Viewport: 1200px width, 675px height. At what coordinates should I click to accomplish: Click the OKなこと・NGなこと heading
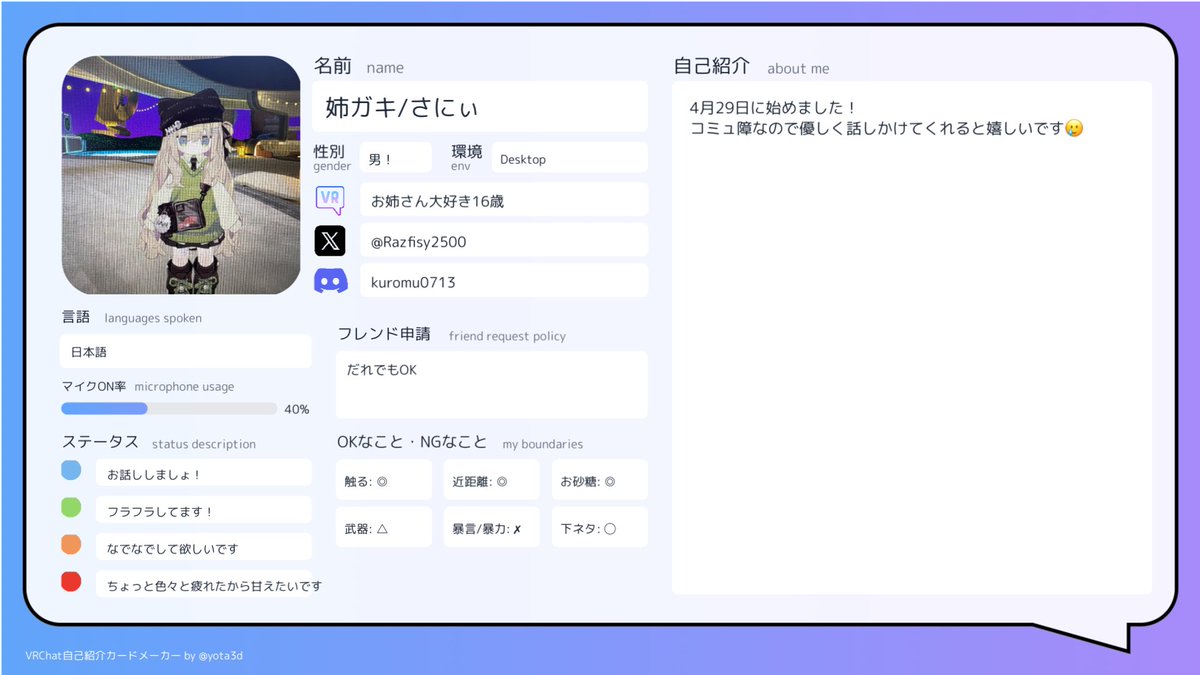(412, 441)
